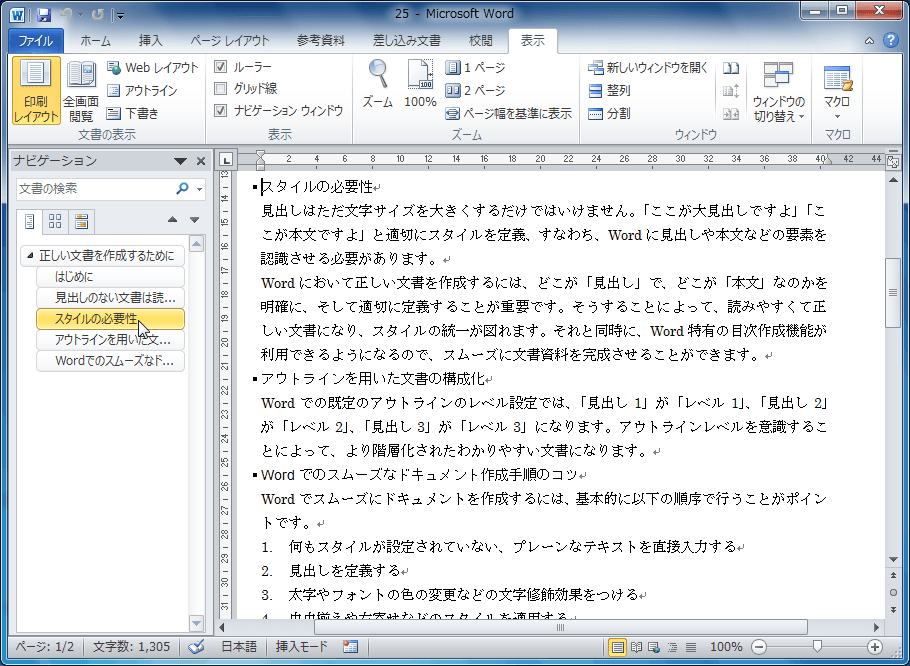The width and height of the screenshot is (910, 666).
Task: Click the spelling check status icon
Action: click(x=197, y=646)
